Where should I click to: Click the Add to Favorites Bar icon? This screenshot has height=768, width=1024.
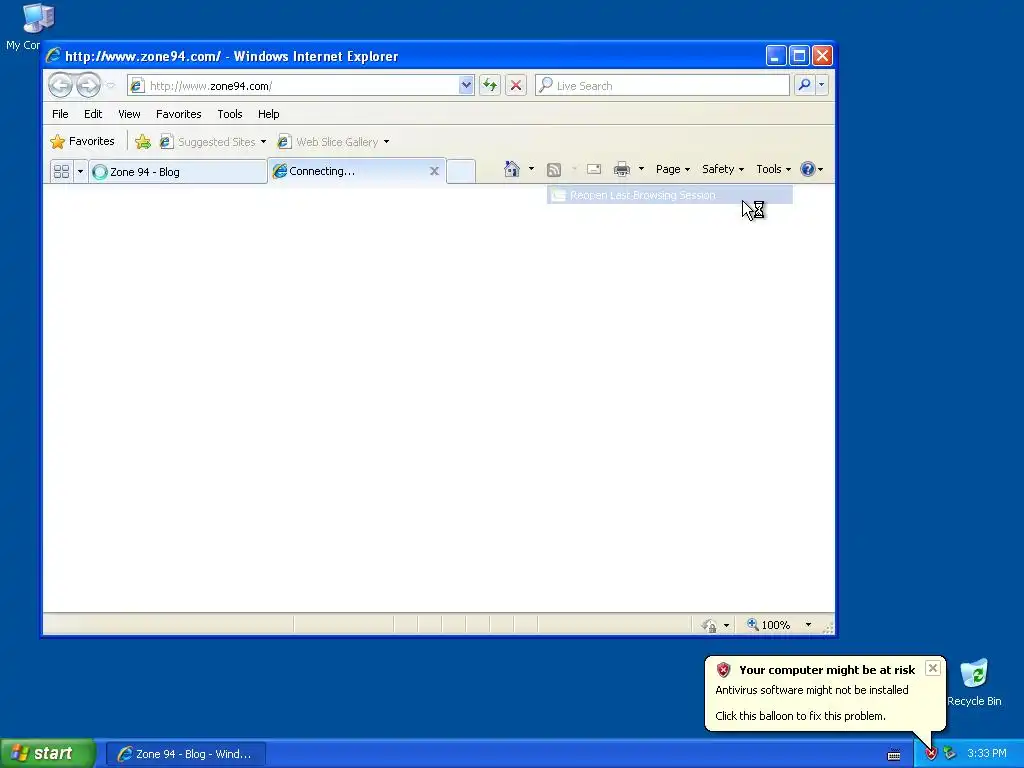click(x=142, y=141)
